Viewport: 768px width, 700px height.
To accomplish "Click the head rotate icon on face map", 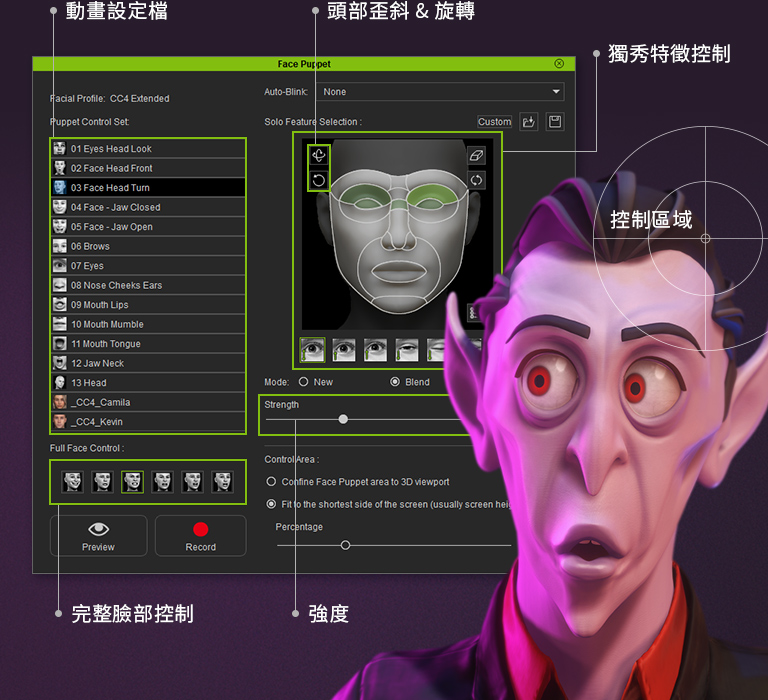I will 318,180.
